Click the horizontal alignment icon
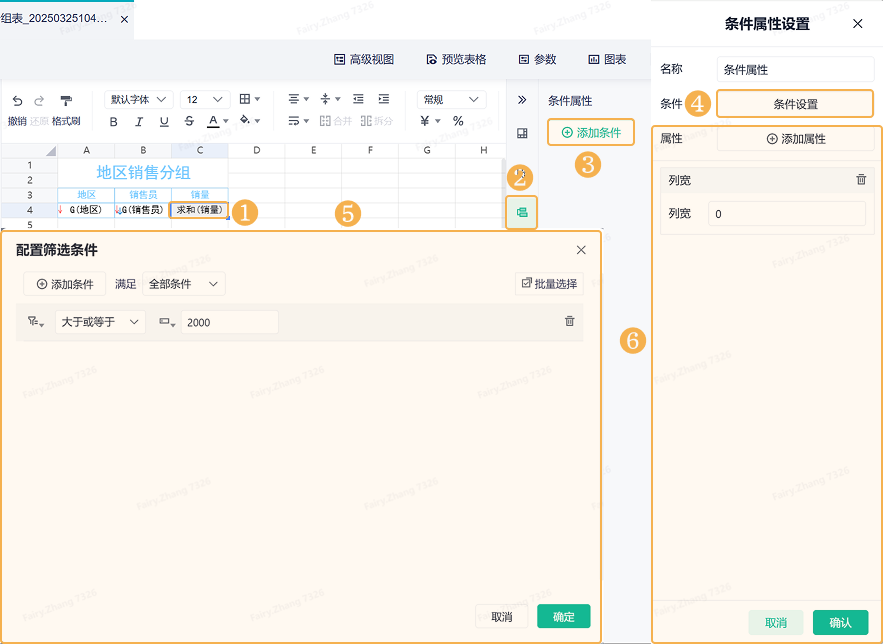The width and height of the screenshot is (883, 644). coord(294,99)
